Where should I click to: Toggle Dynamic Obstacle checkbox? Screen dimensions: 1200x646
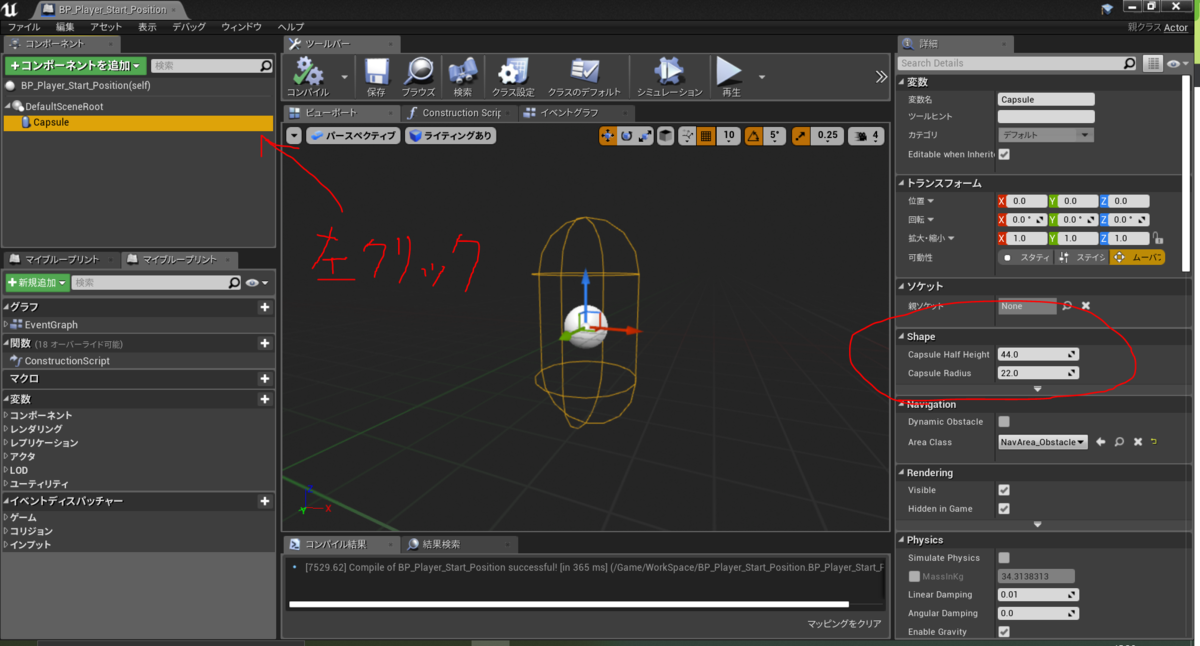[x=1004, y=422]
